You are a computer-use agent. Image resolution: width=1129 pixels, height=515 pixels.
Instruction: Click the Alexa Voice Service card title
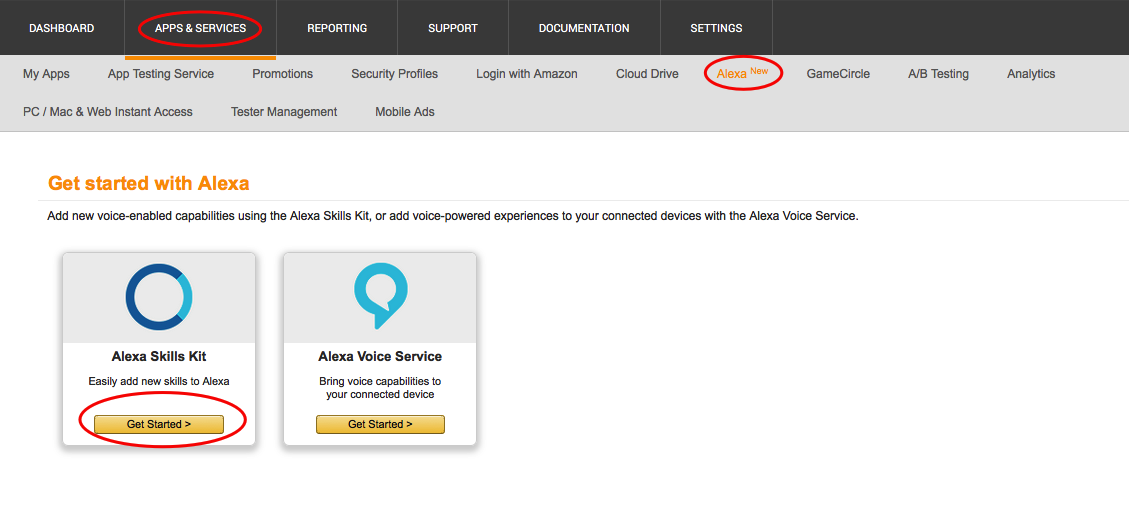[380, 356]
